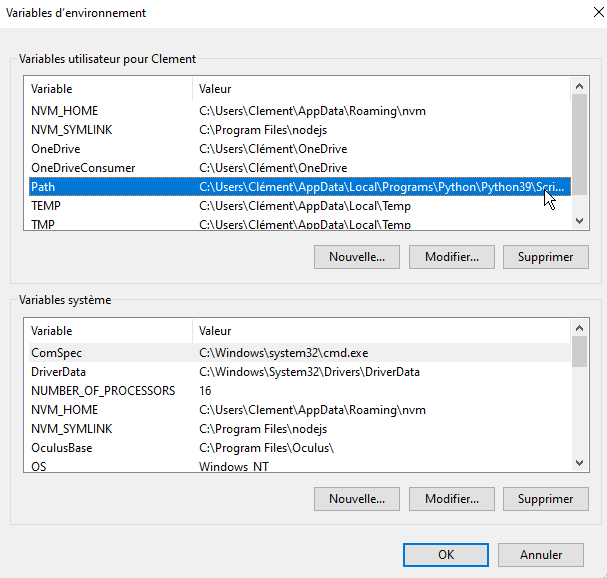Select NUMBER_OF_PROCESSORS in the system variables
Viewport: 607px width, 578px height.
pyautogui.click(x=103, y=391)
